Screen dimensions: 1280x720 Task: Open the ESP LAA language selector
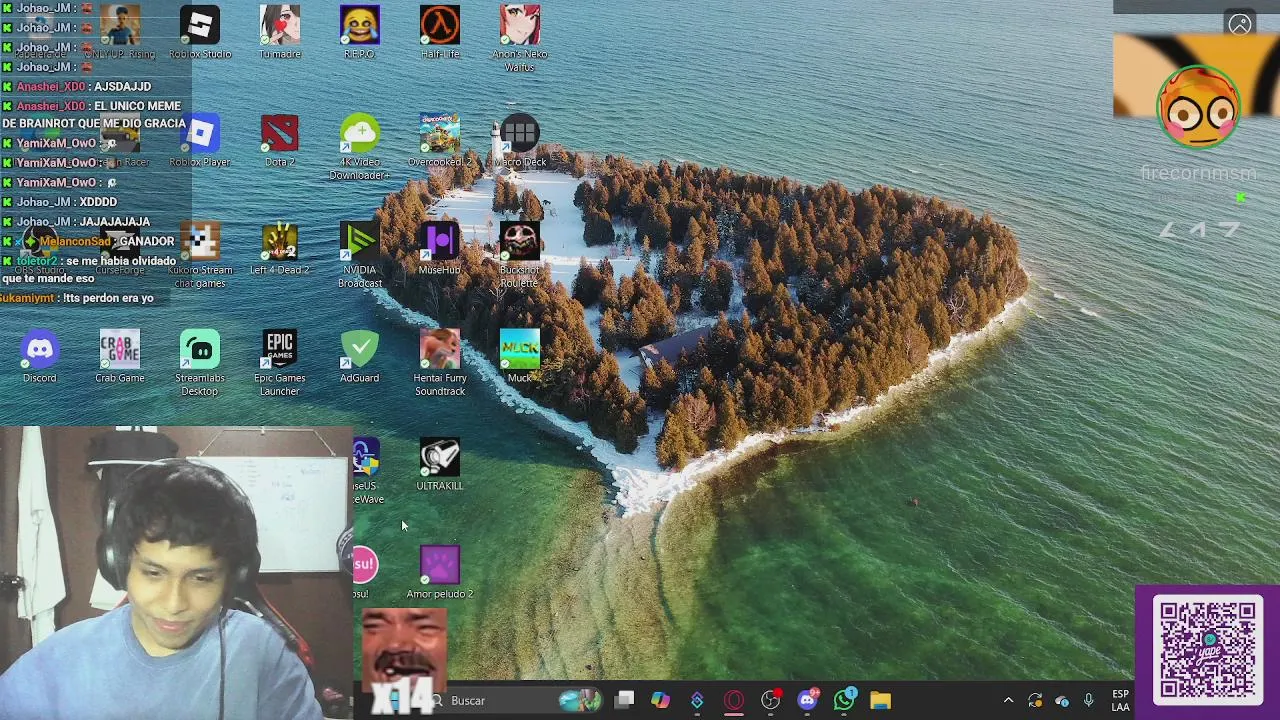pyautogui.click(x=1120, y=701)
